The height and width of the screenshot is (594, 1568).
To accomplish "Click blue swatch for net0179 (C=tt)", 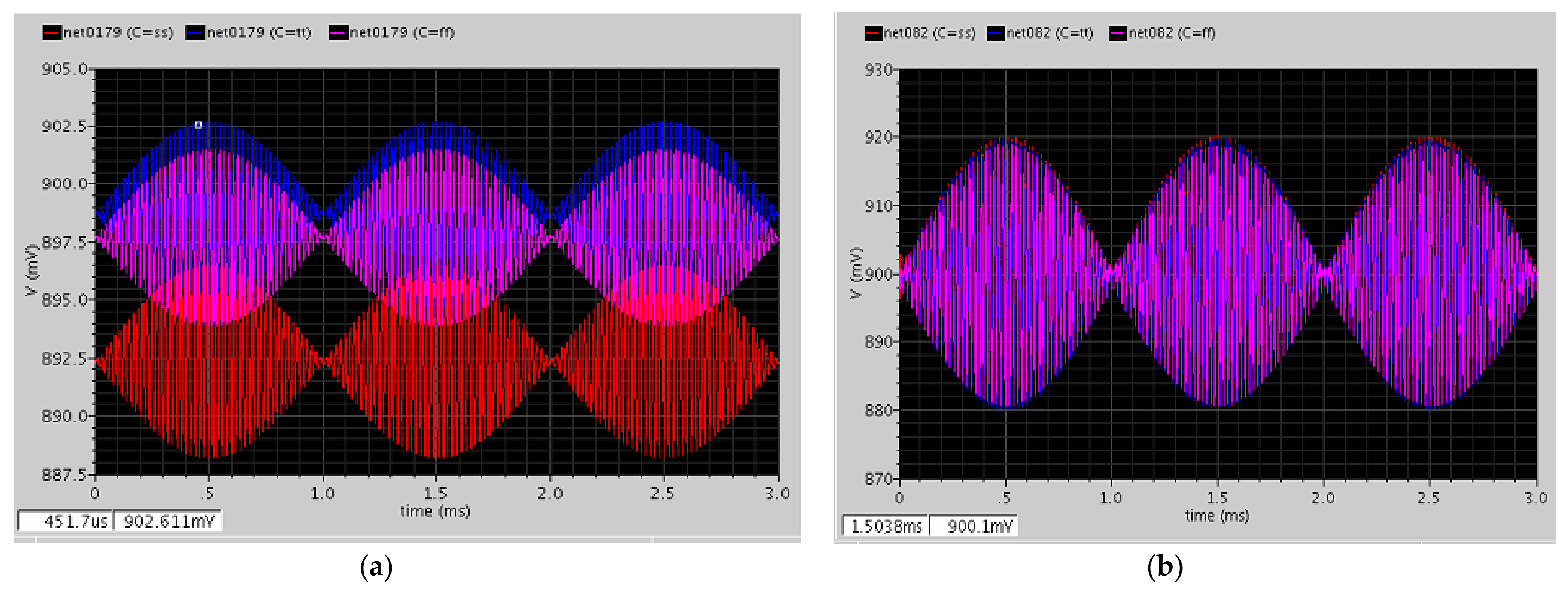I will pos(196,33).
